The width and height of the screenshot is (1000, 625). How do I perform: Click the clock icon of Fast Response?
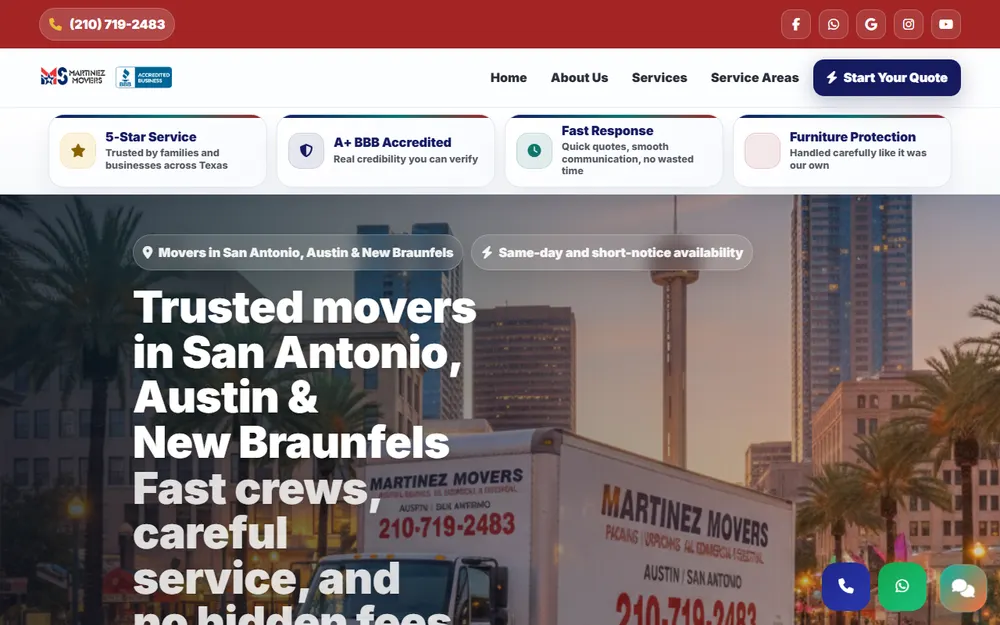pos(534,151)
